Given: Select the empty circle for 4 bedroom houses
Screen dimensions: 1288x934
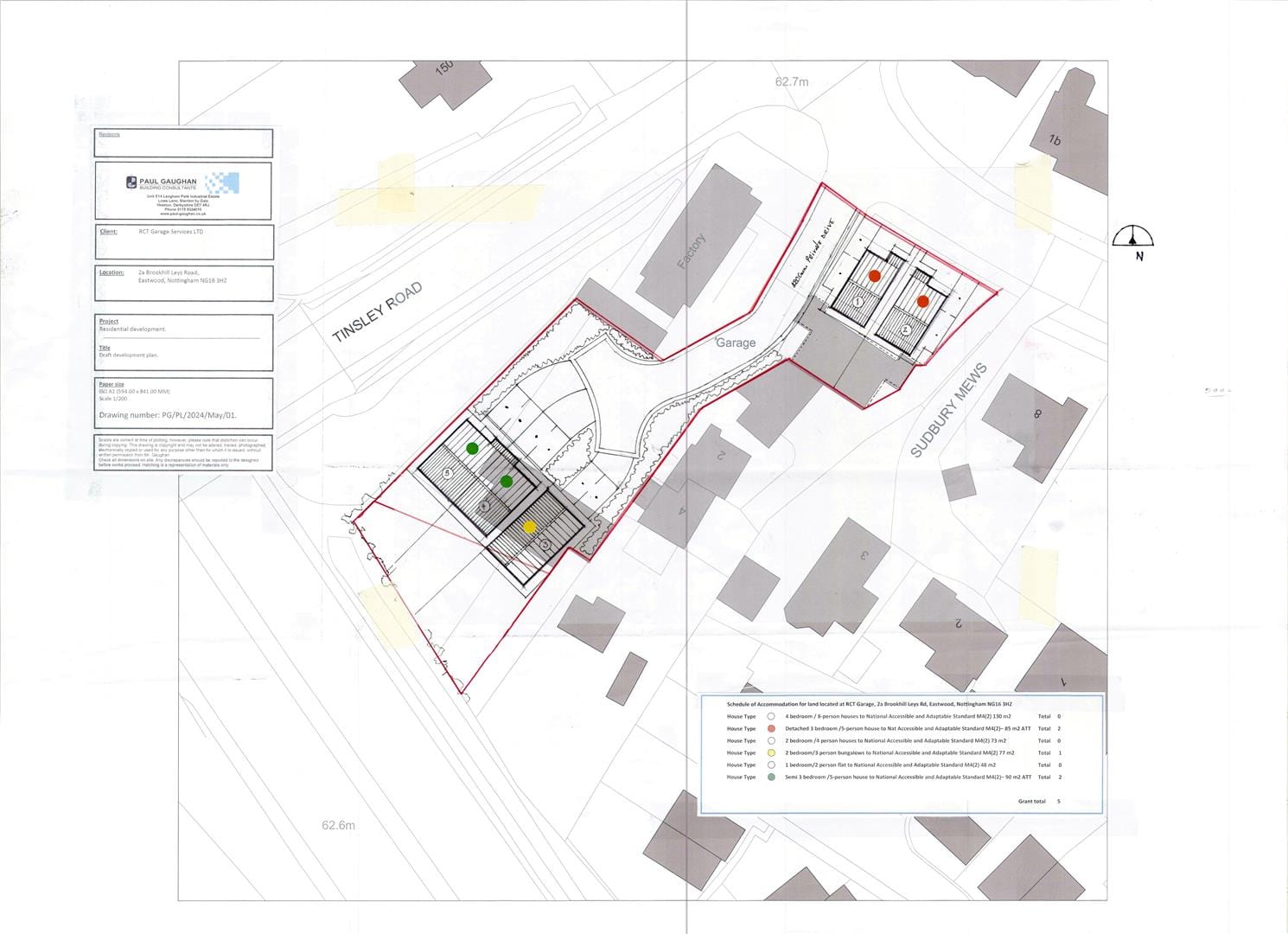Looking at the screenshot, I should (x=771, y=717).
